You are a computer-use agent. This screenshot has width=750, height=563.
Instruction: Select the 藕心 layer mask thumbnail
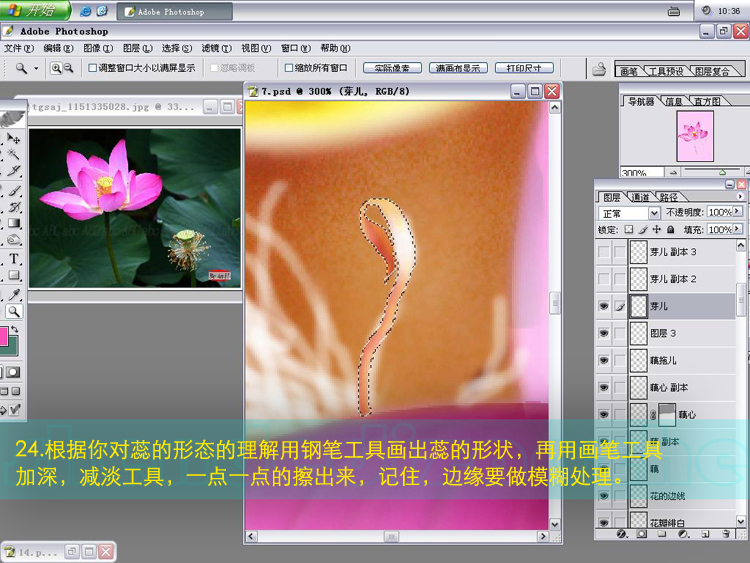(667, 415)
